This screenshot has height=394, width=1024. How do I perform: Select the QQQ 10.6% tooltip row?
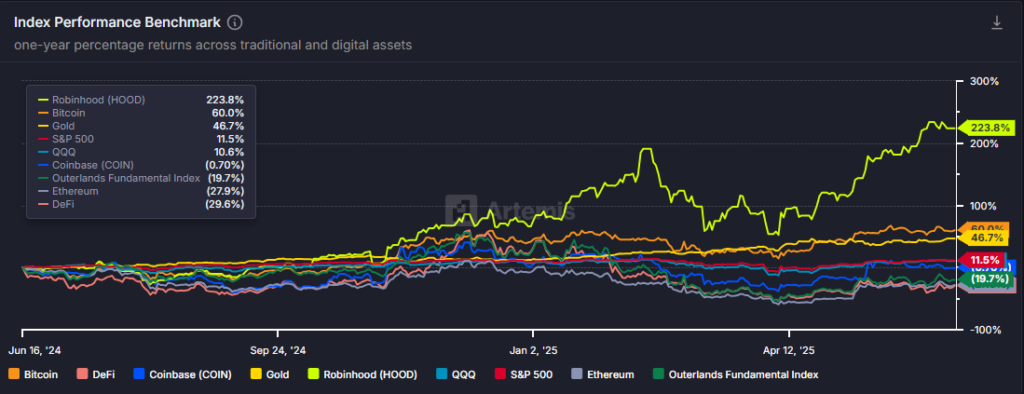[141, 152]
